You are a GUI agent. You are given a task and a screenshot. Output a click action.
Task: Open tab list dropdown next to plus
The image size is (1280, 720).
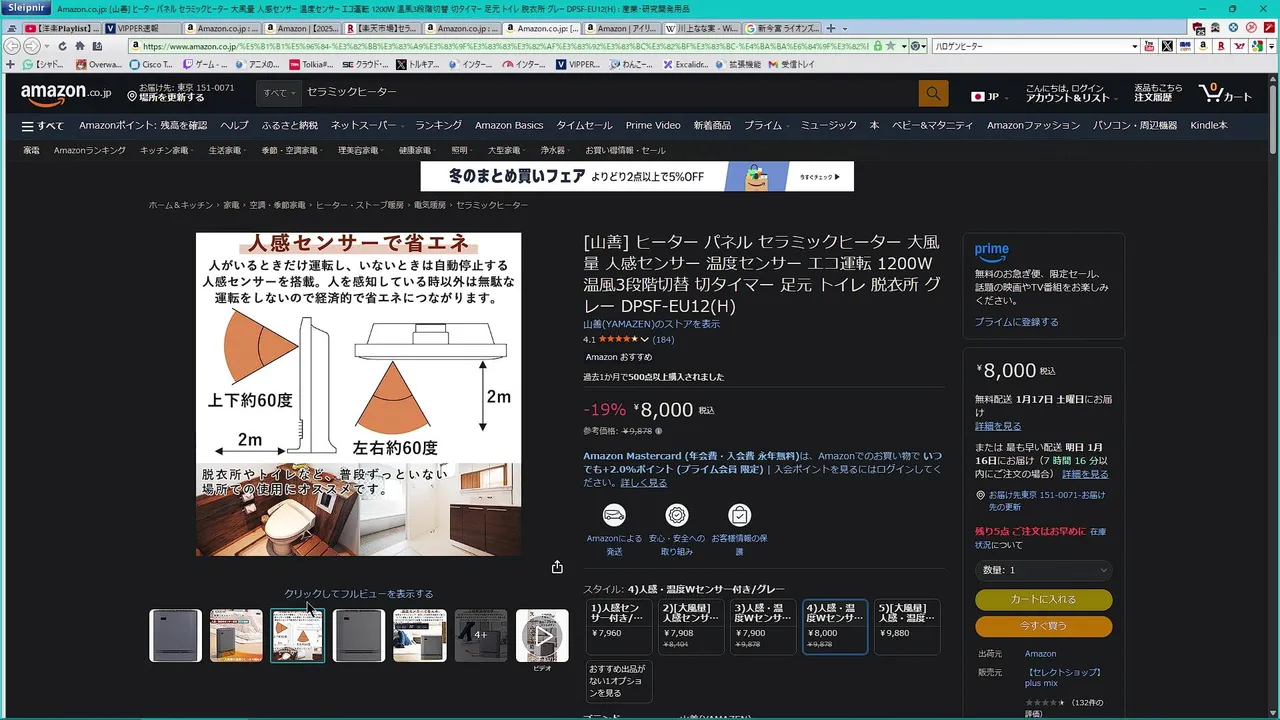pos(844,28)
